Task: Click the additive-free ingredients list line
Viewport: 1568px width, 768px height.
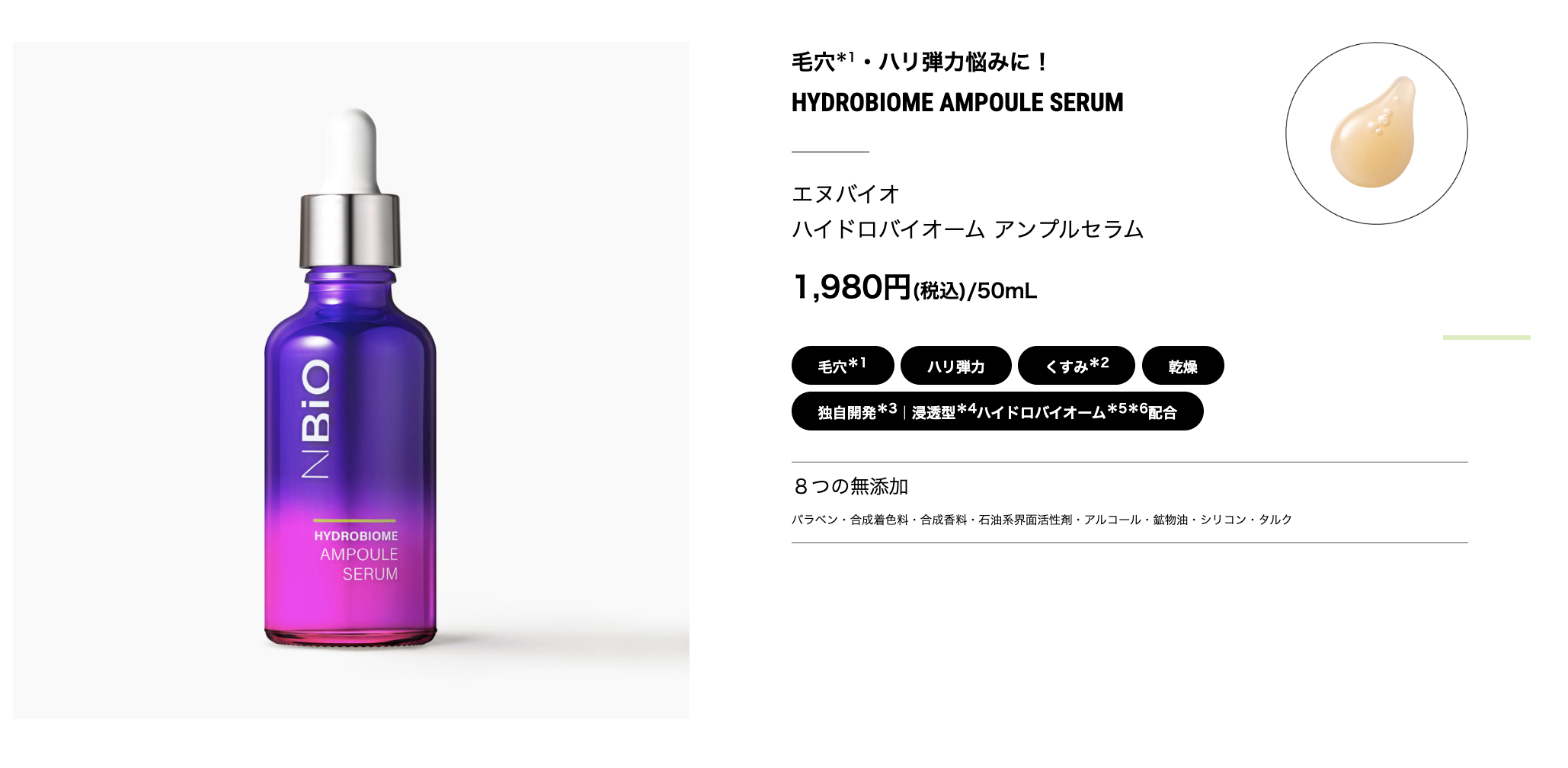Action: click(1042, 520)
